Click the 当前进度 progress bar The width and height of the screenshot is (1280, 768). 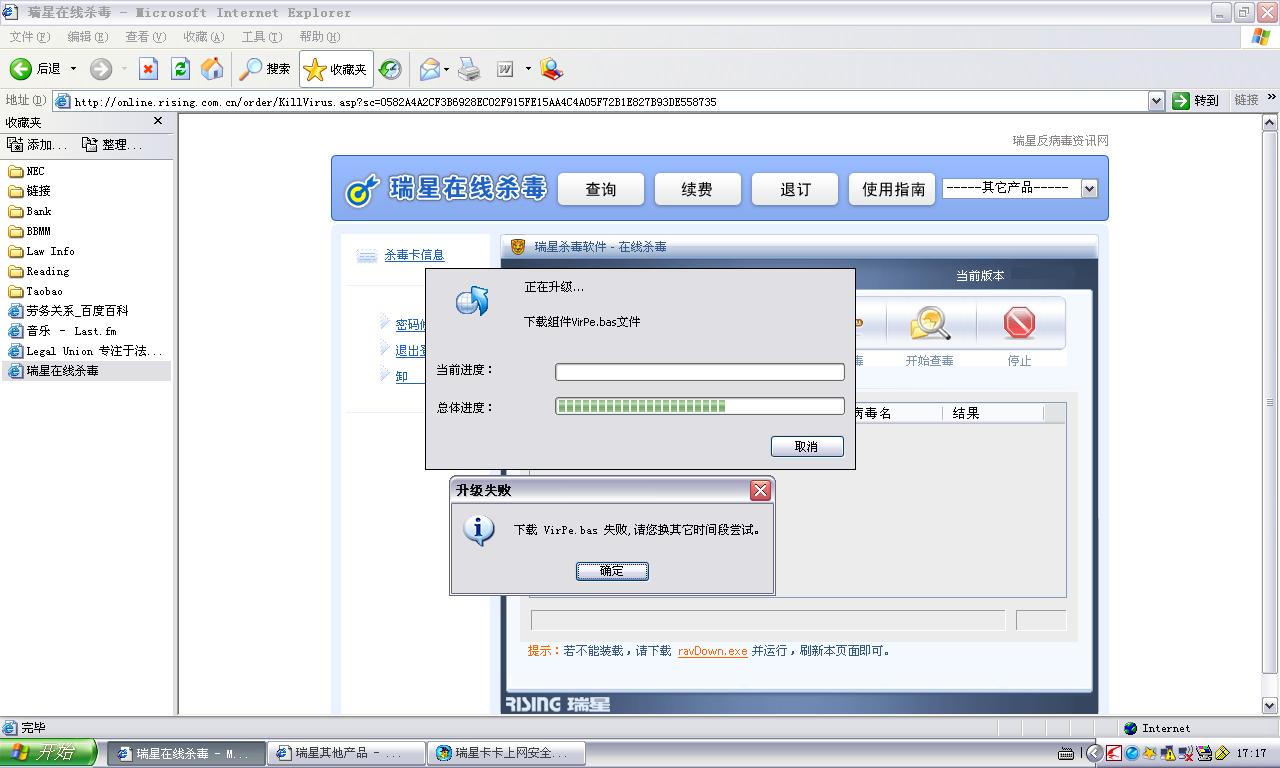coord(700,372)
